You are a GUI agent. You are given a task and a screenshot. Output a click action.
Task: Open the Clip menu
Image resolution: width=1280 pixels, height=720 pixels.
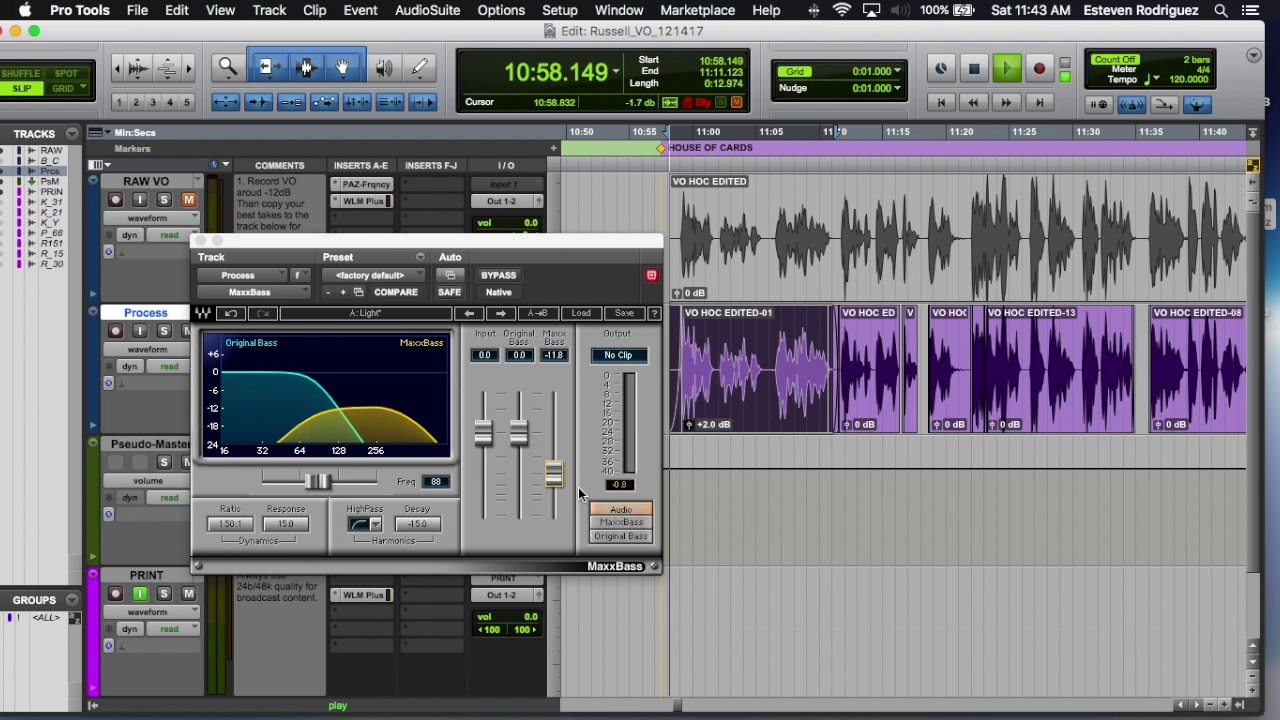[314, 10]
